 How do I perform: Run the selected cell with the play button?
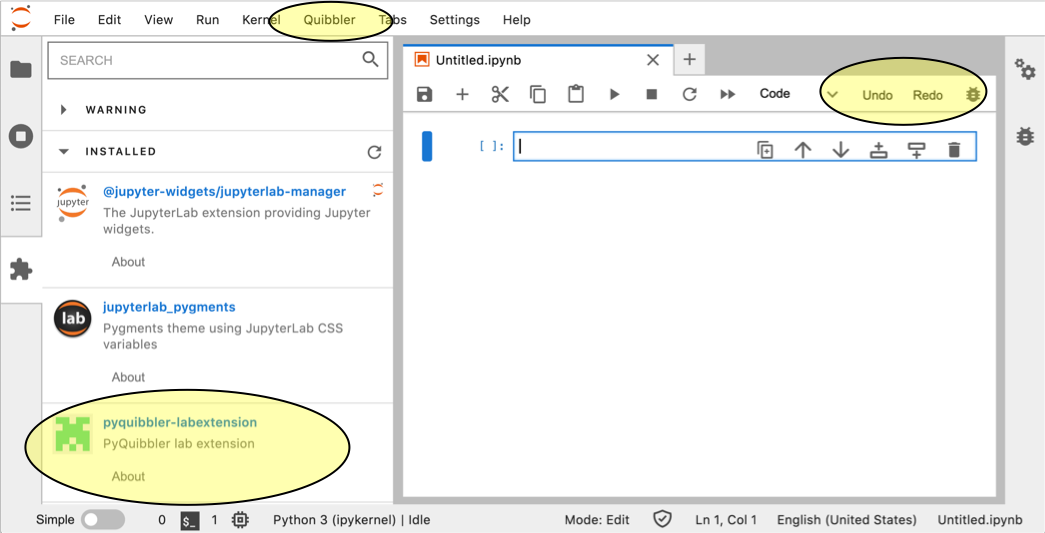click(614, 94)
